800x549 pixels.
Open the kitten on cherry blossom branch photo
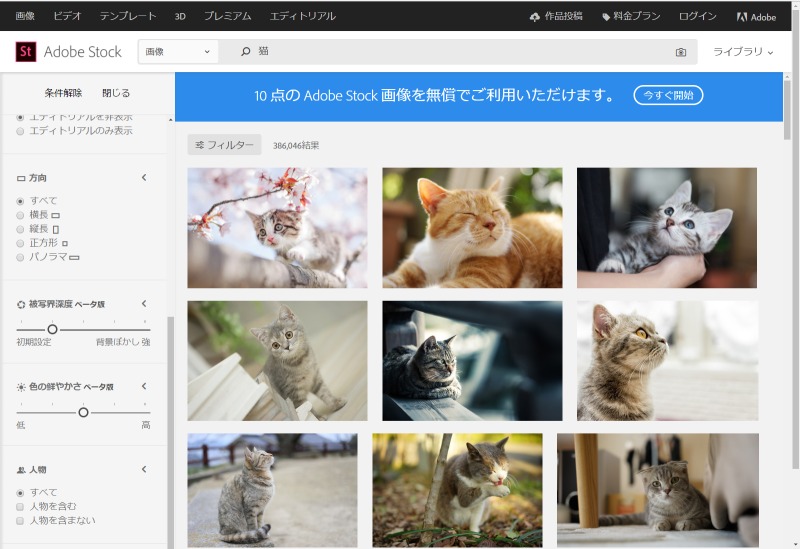[277, 228]
